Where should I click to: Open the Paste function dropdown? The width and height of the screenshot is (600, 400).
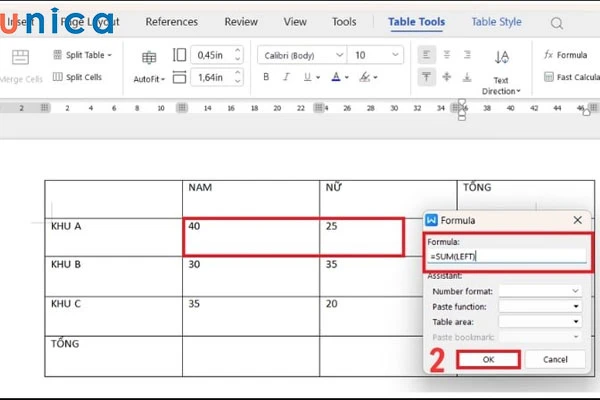pos(540,306)
